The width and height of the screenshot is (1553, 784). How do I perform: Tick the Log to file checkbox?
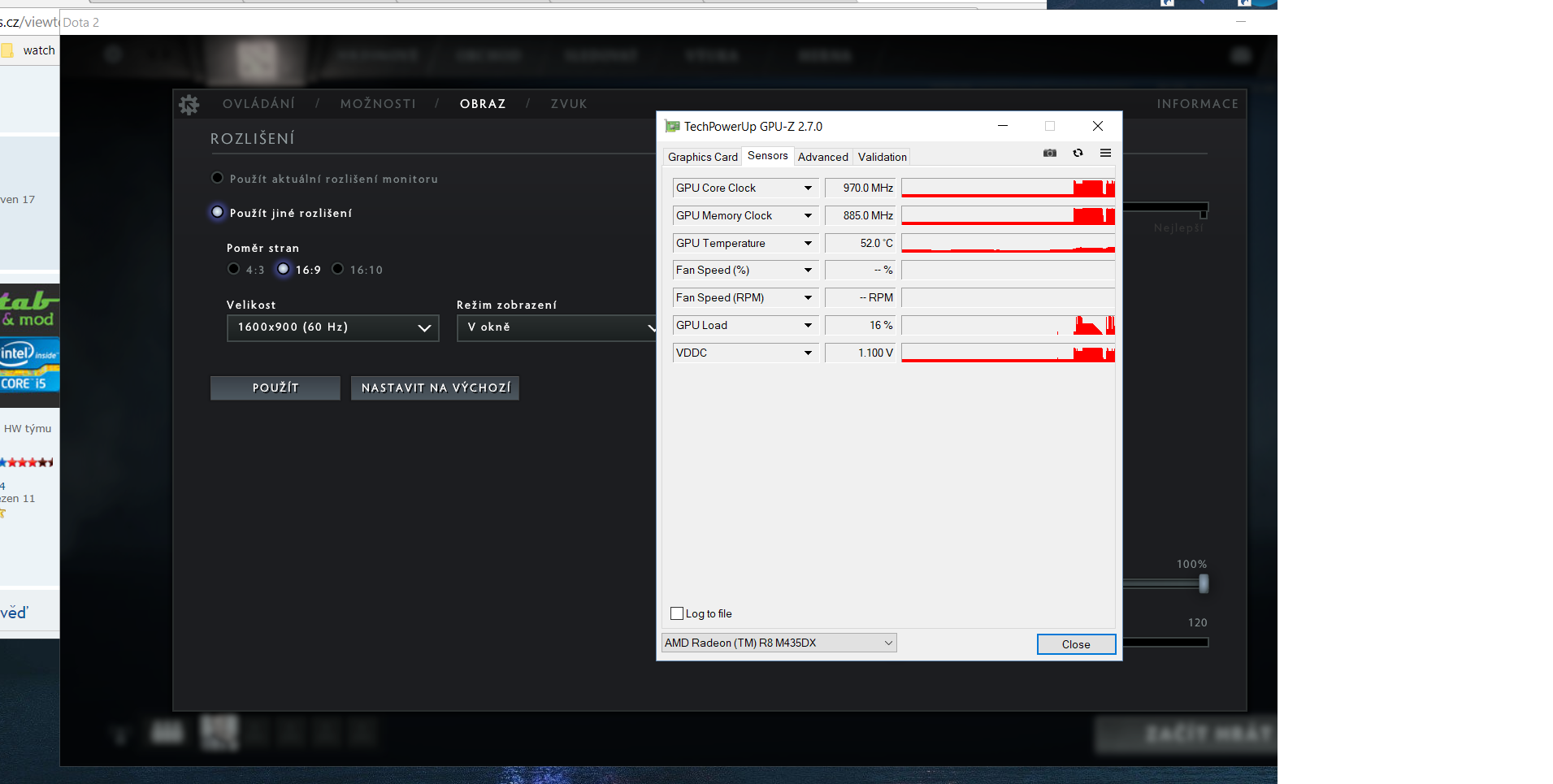click(x=677, y=613)
